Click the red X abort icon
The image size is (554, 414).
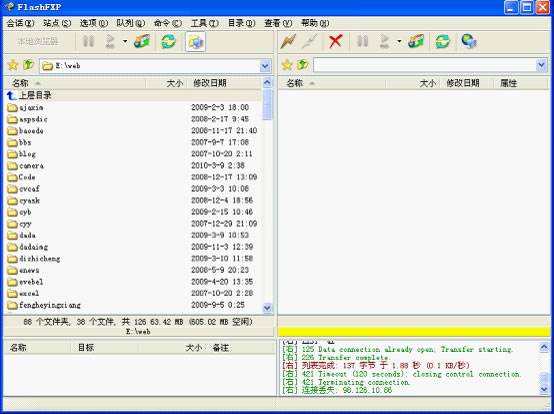click(335, 41)
